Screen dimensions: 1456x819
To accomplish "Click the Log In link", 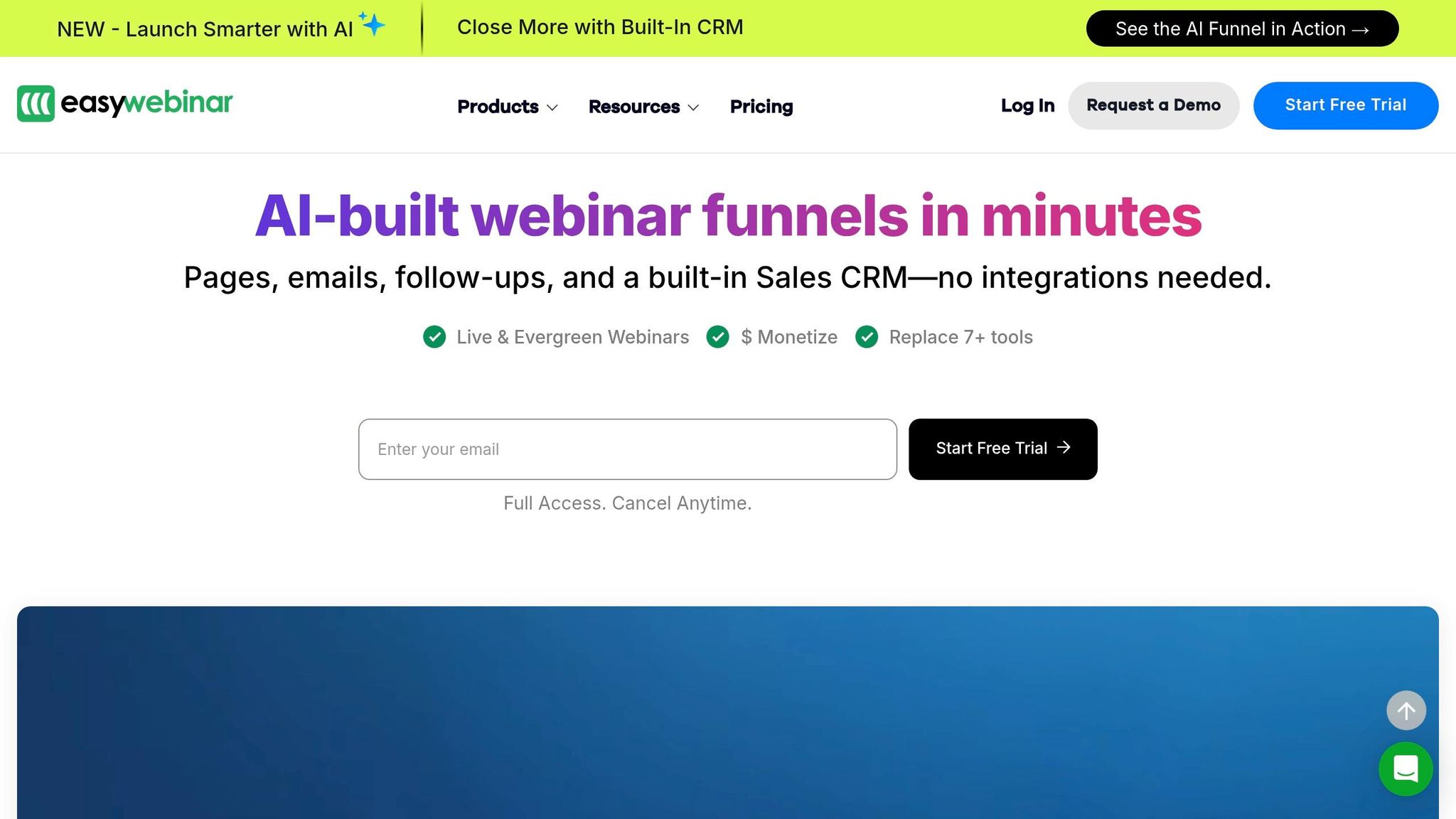I will coord(1027,105).
